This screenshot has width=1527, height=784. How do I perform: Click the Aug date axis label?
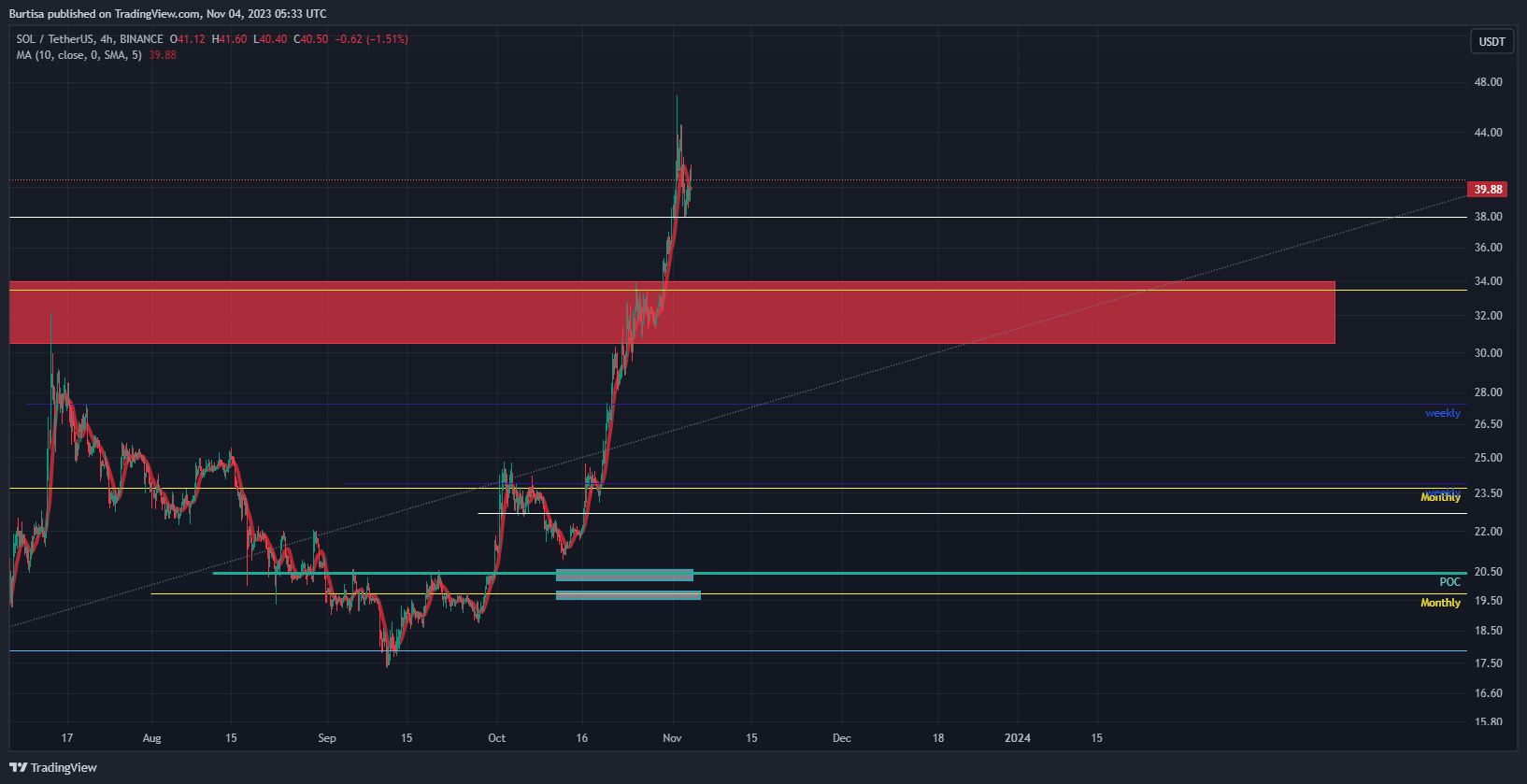151,738
